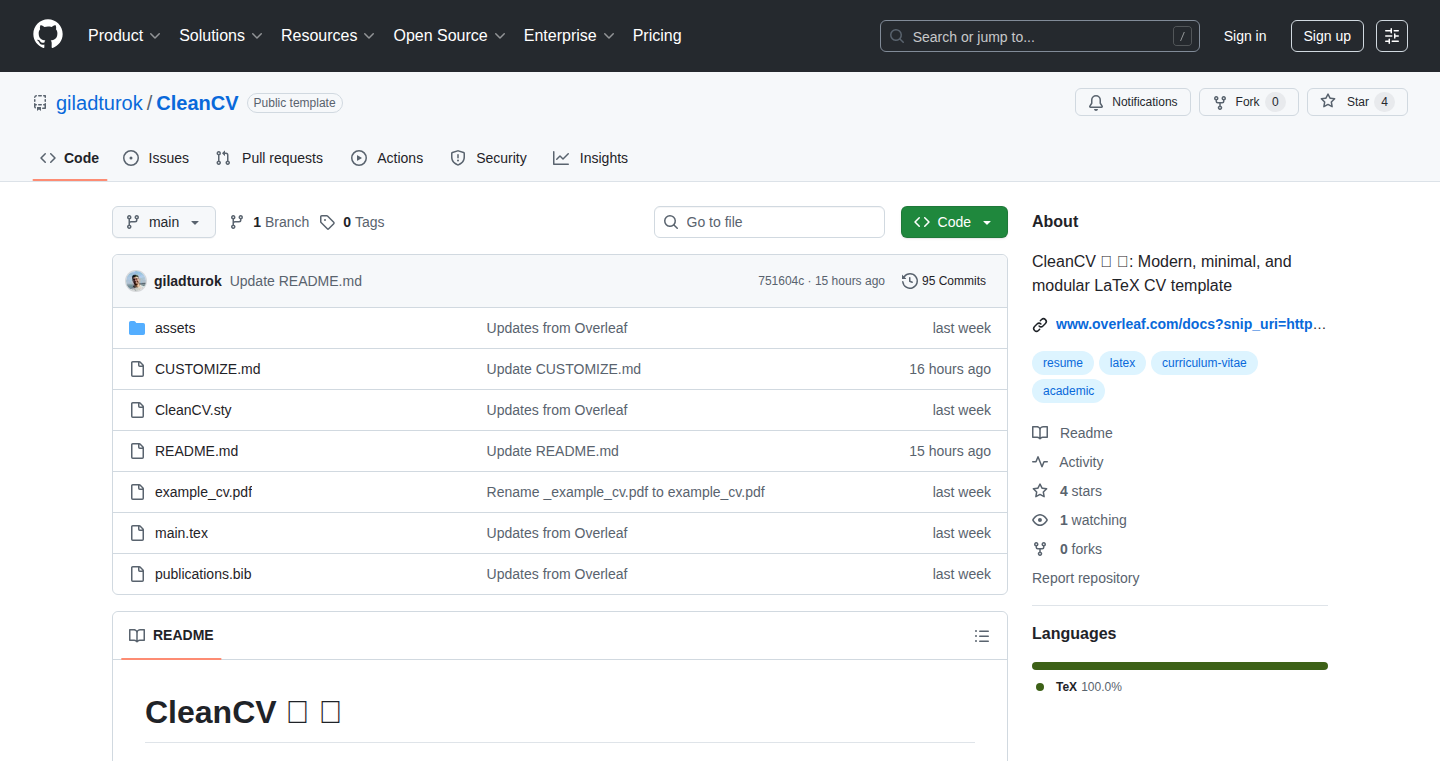Expand the Open Source menu
Viewport: 1440px width, 761px height.
click(449, 36)
